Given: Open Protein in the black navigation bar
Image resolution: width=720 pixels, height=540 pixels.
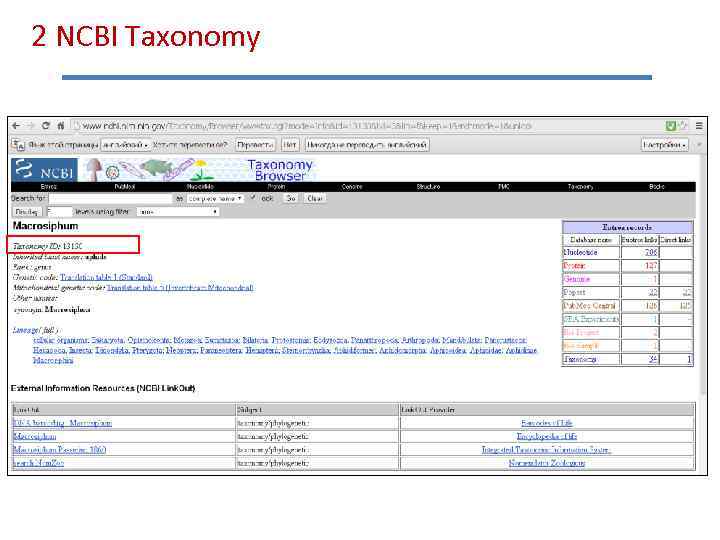Looking at the screenshot, I should [276, 186].
